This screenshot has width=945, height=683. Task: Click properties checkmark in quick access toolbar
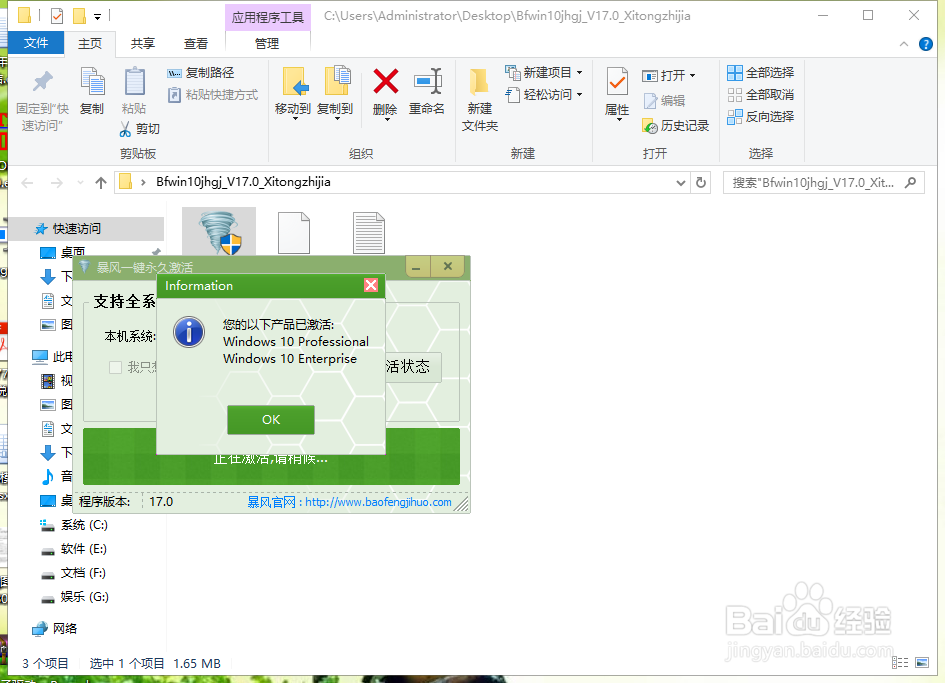click(x=57, y=16)
